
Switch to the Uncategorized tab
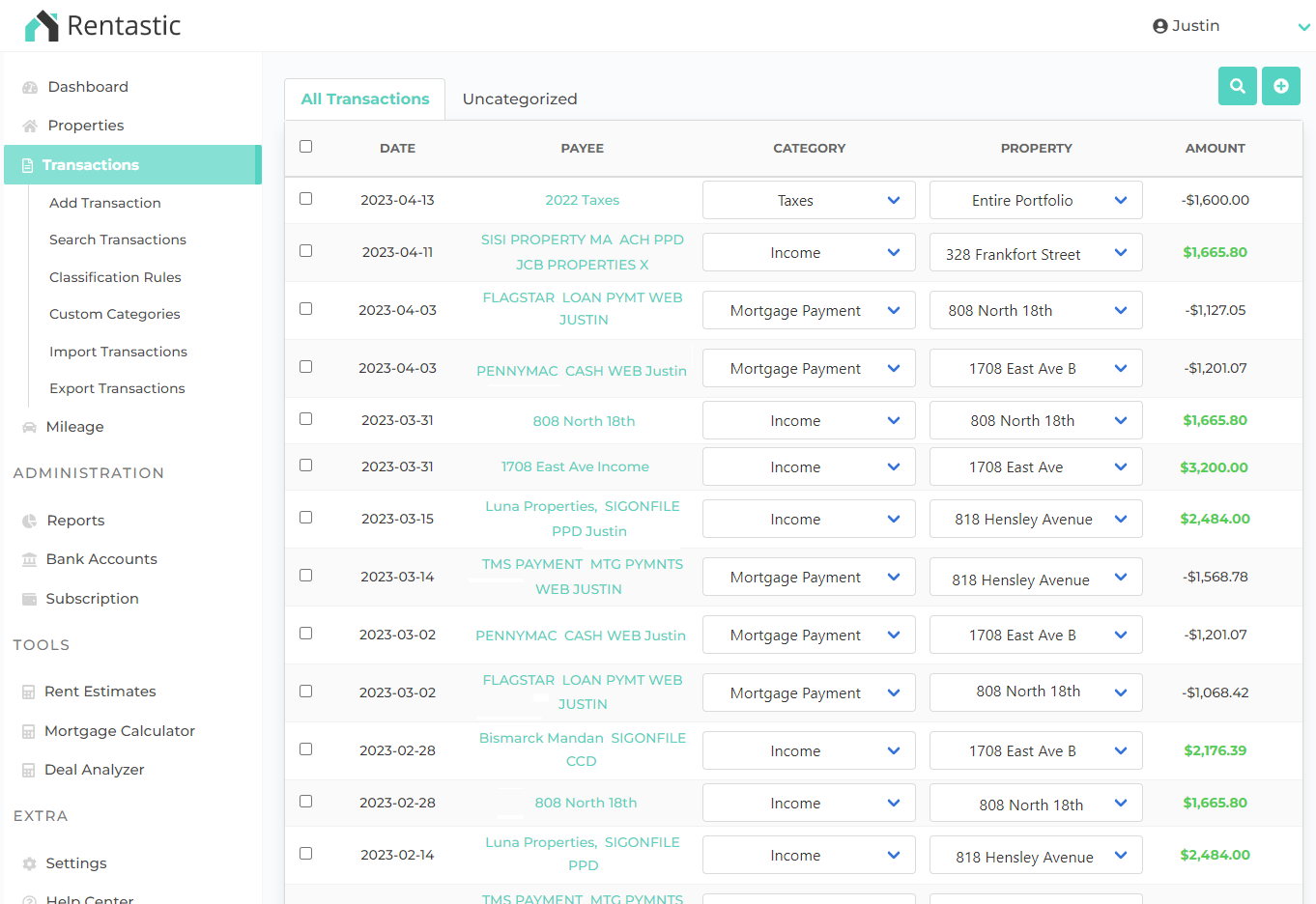[x=520, y=99]
